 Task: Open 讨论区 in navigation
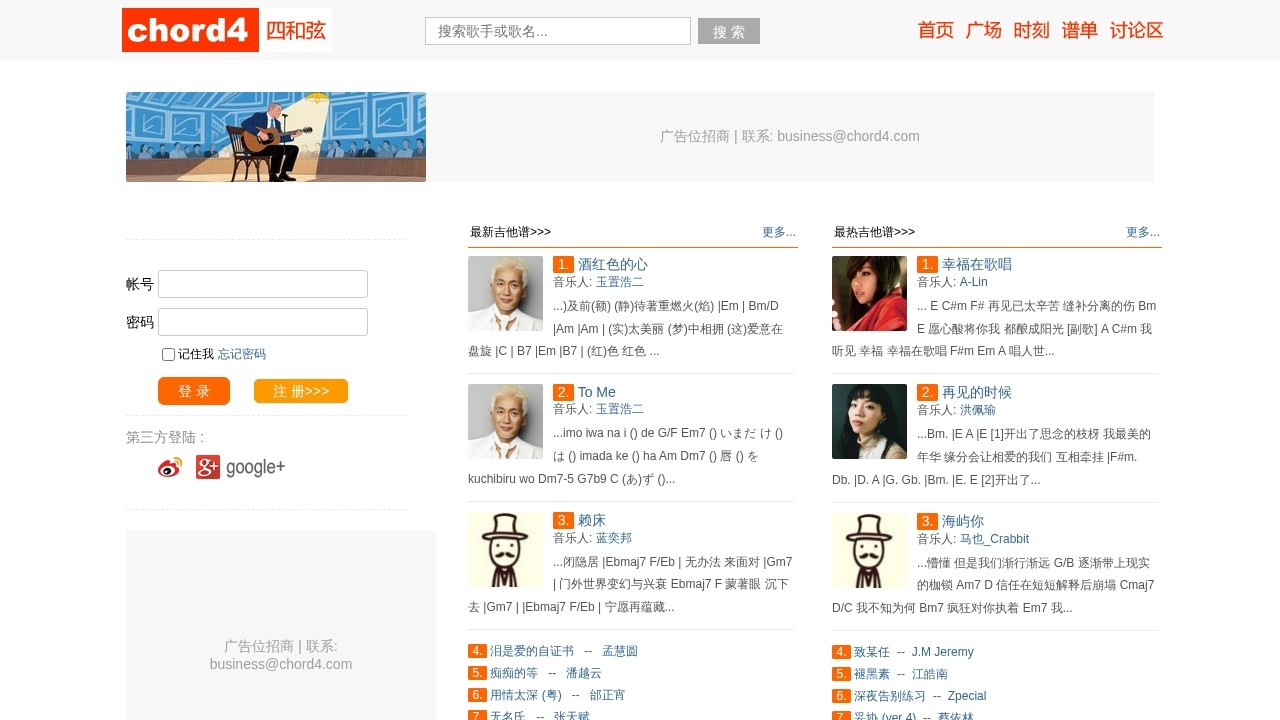[1136, 30]
